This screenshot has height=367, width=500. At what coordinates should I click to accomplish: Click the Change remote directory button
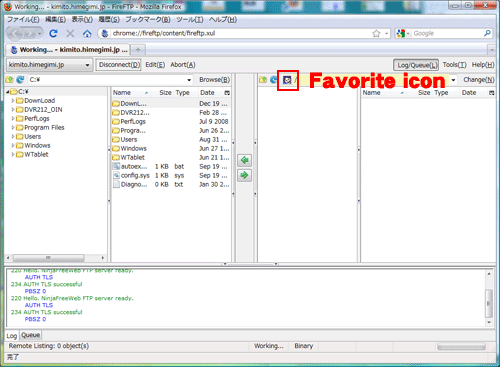click(478, 80)
